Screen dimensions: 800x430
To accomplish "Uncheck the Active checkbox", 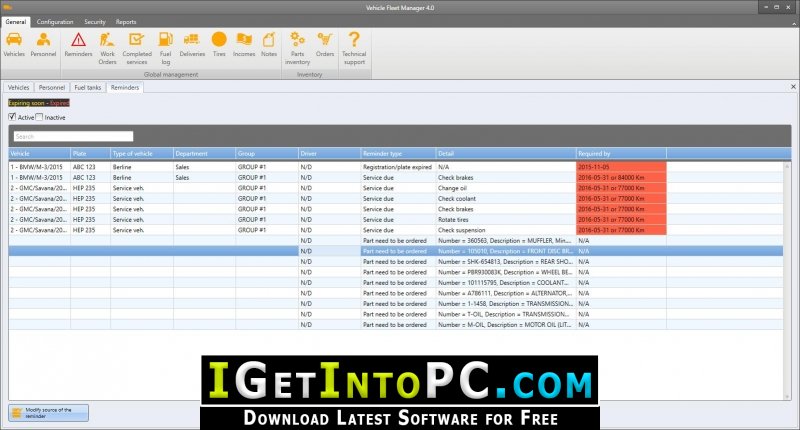I will [12, 117].
